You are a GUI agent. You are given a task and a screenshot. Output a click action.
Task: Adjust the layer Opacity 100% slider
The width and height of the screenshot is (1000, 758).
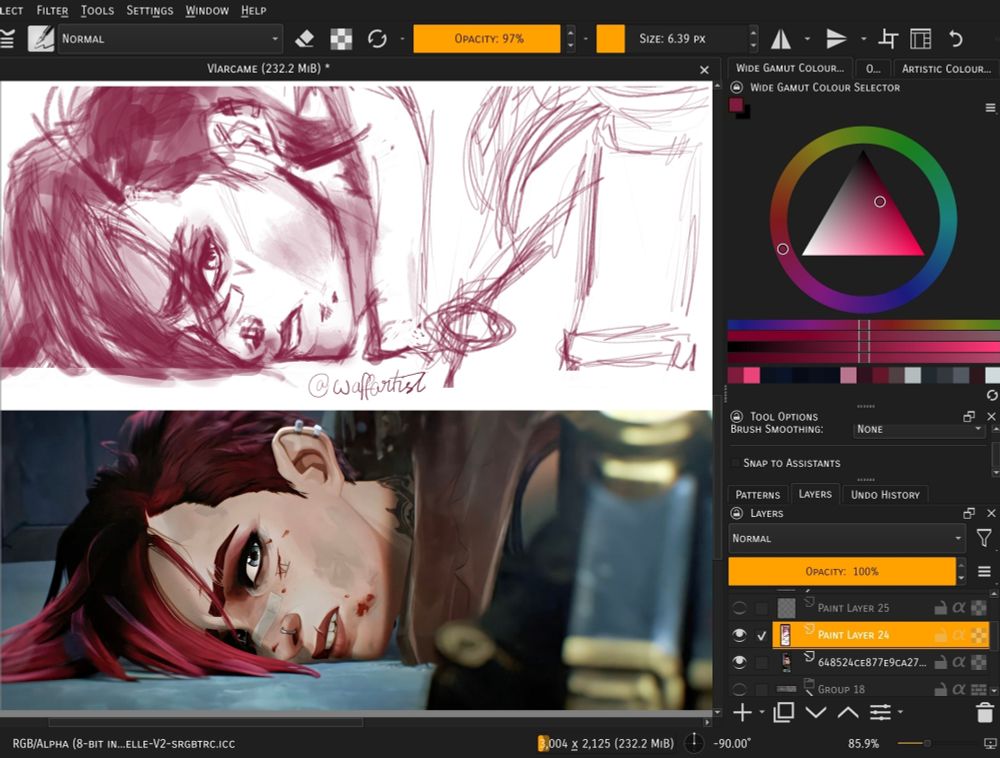[842, 571]
